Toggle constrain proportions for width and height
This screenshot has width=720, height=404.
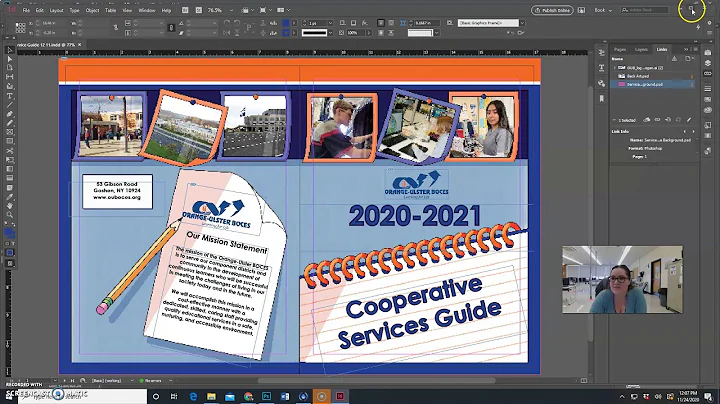(116, 28)
